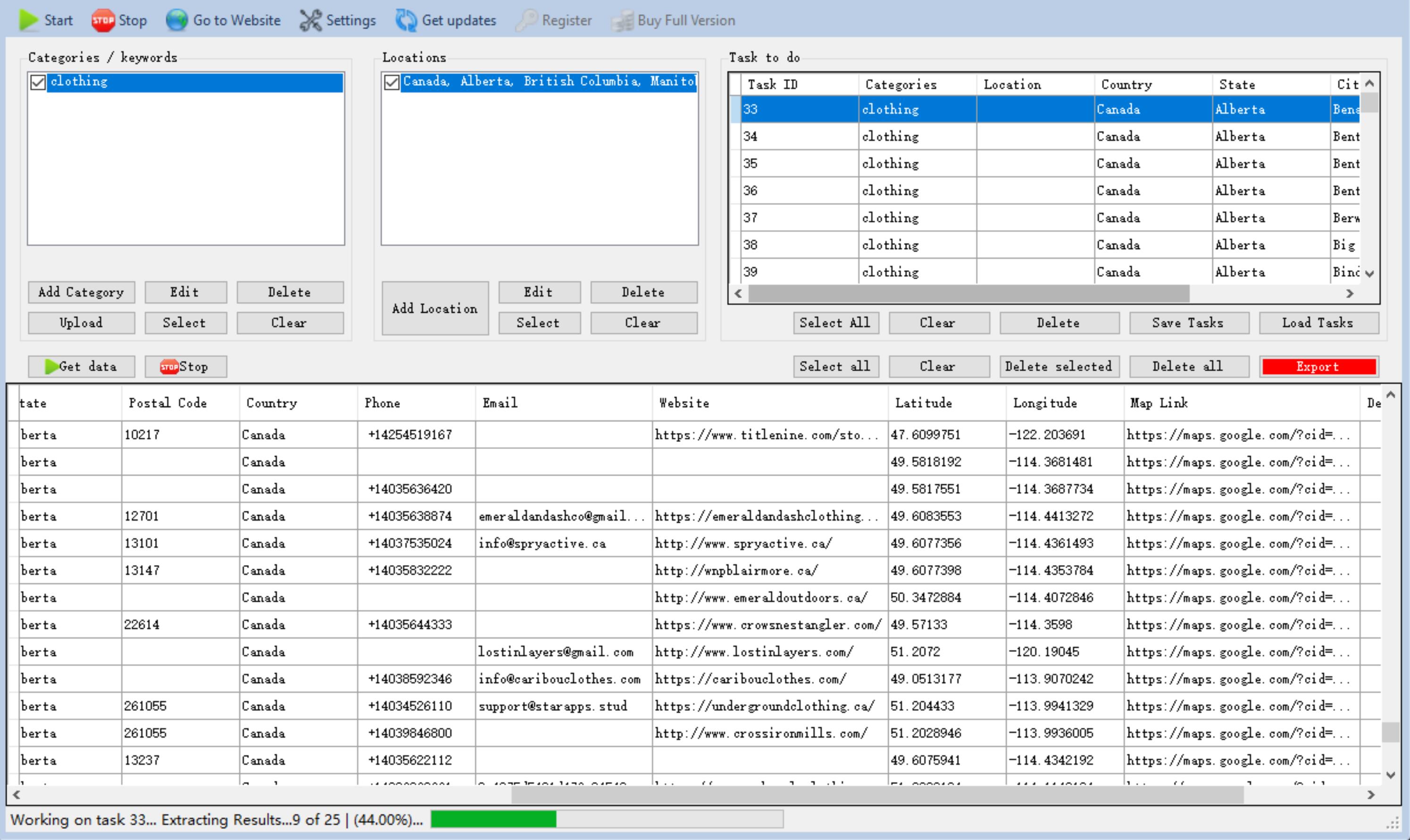Screen dimensions: 1410x840
Task: Click Get updates toolbar label
Action: (x=459, y=20)
